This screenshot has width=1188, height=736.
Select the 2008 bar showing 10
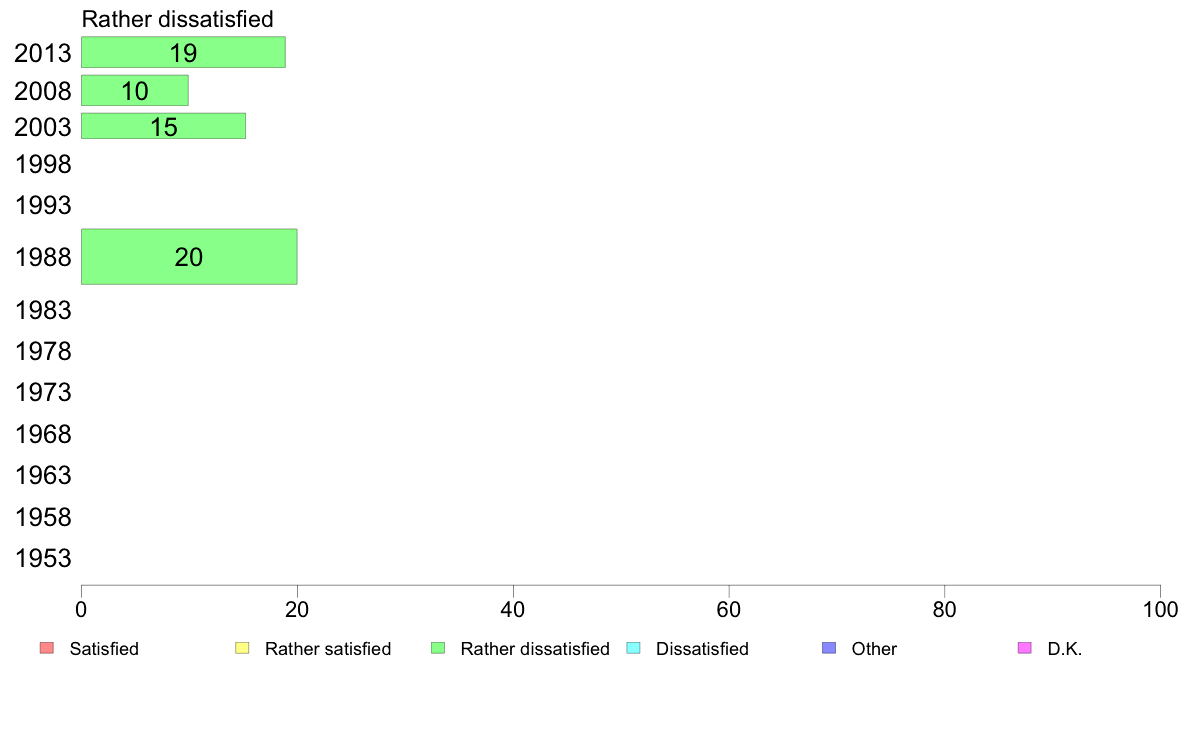[135, 90]
